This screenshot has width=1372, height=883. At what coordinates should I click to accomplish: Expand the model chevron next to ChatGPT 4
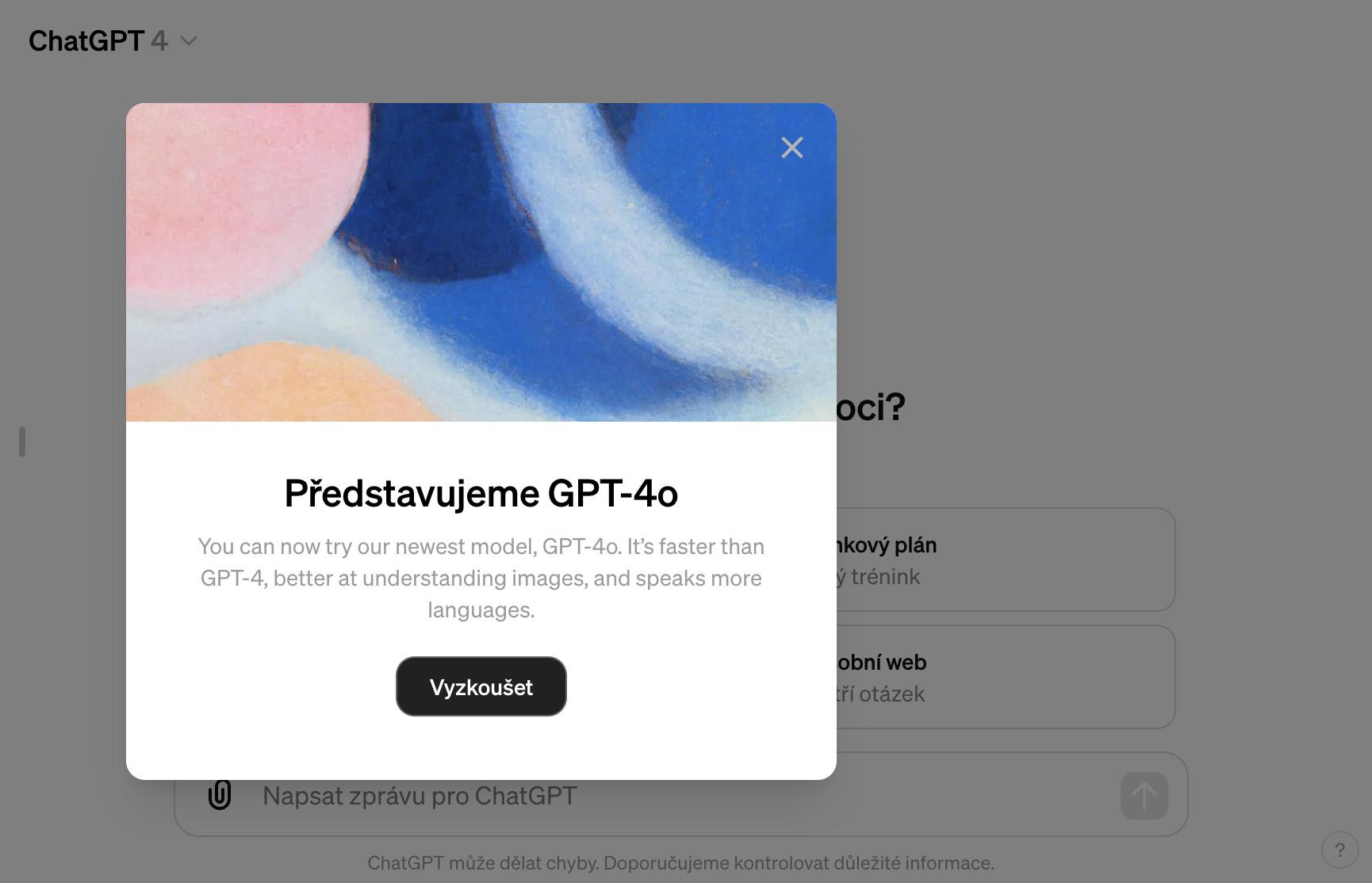188,40
